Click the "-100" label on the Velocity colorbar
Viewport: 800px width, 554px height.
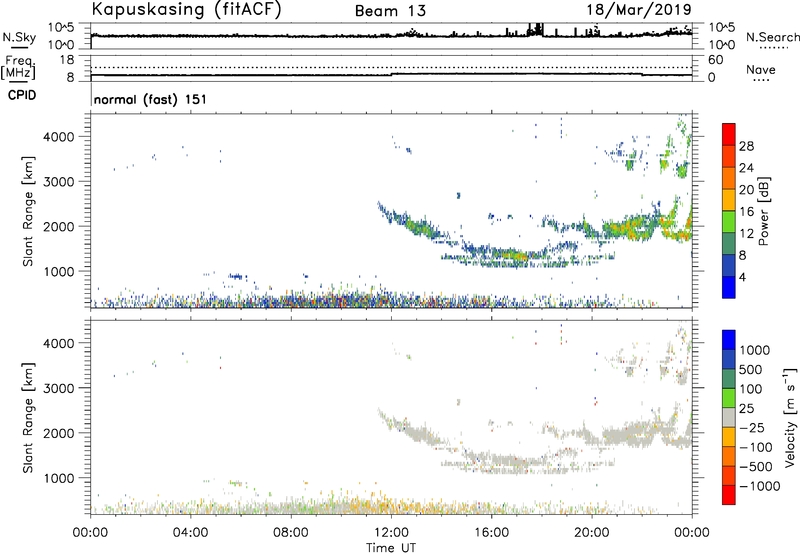pyautogui.click(x=756, y=447)
